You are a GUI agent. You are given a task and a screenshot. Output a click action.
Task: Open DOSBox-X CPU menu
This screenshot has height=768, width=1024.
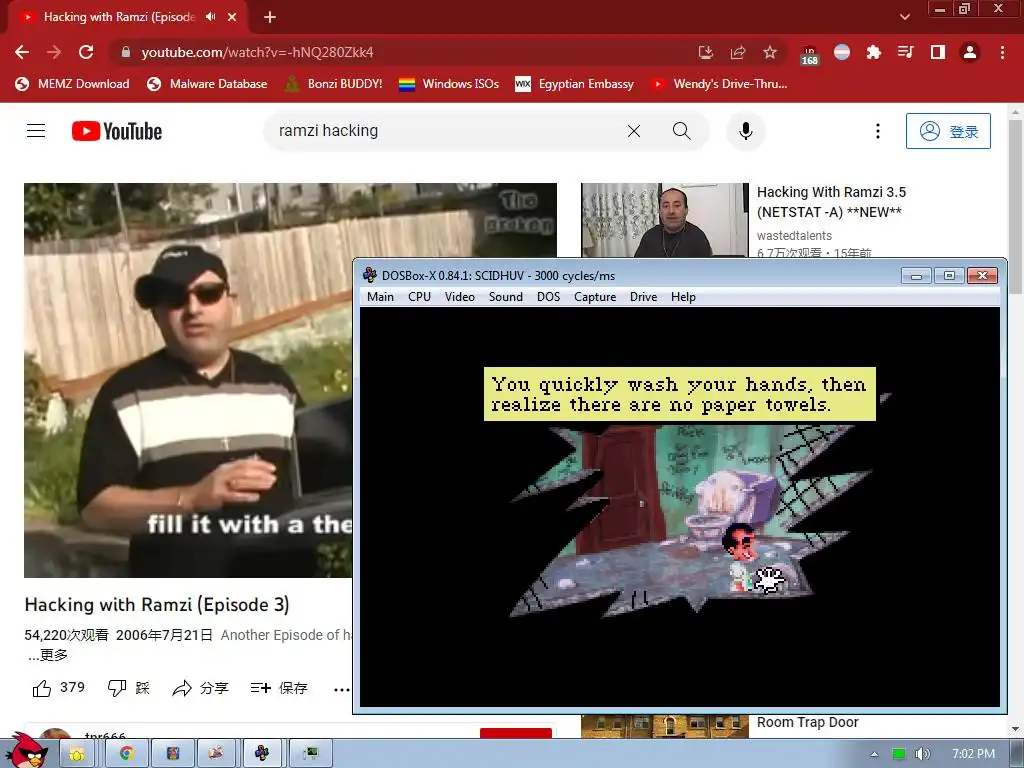[419, 297]
